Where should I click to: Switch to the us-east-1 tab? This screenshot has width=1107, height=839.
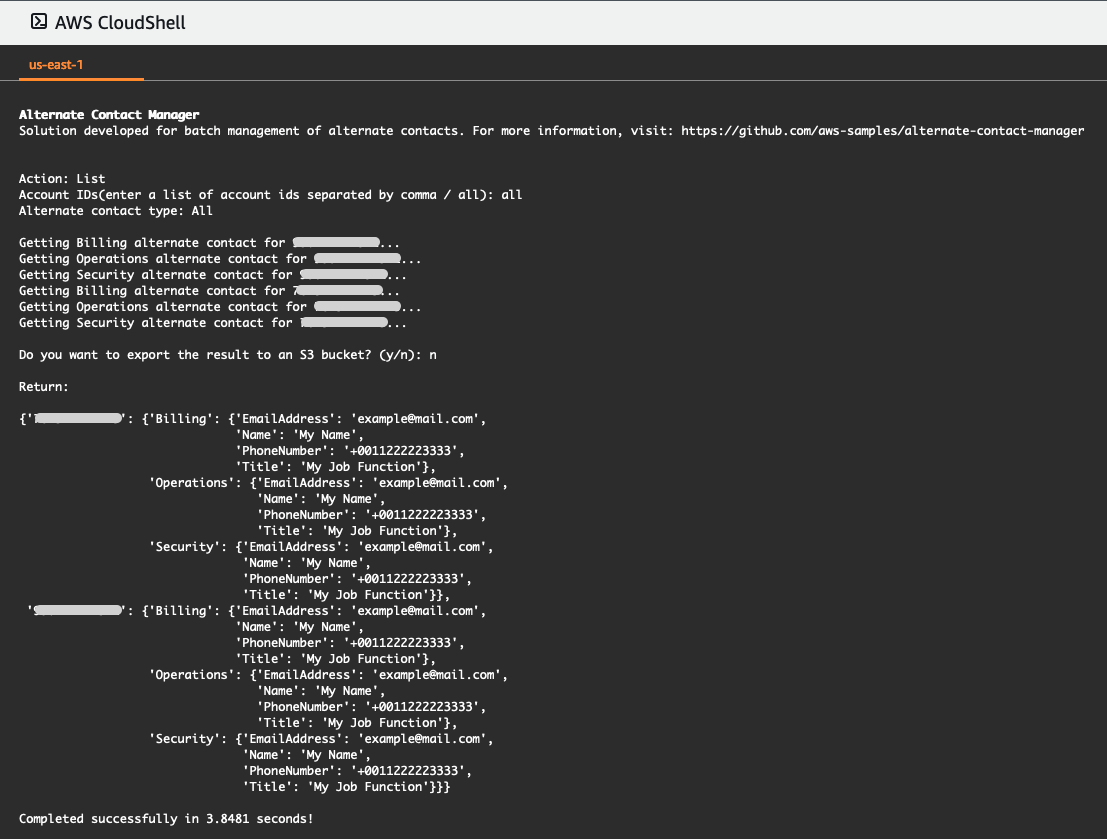click(56, 64)
